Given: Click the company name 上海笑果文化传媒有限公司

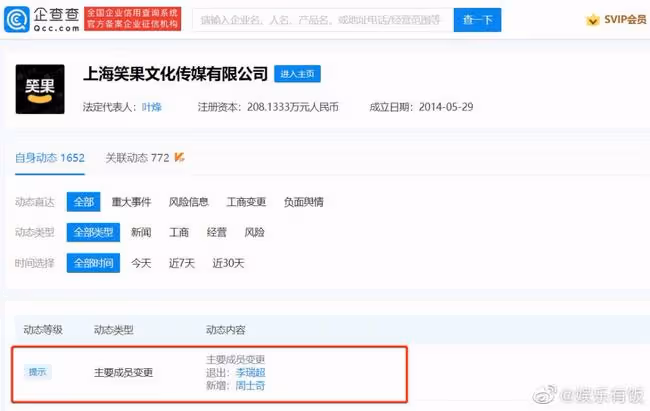Looking at the screenshot, I should pyautogui.click(x=176, y=74).
